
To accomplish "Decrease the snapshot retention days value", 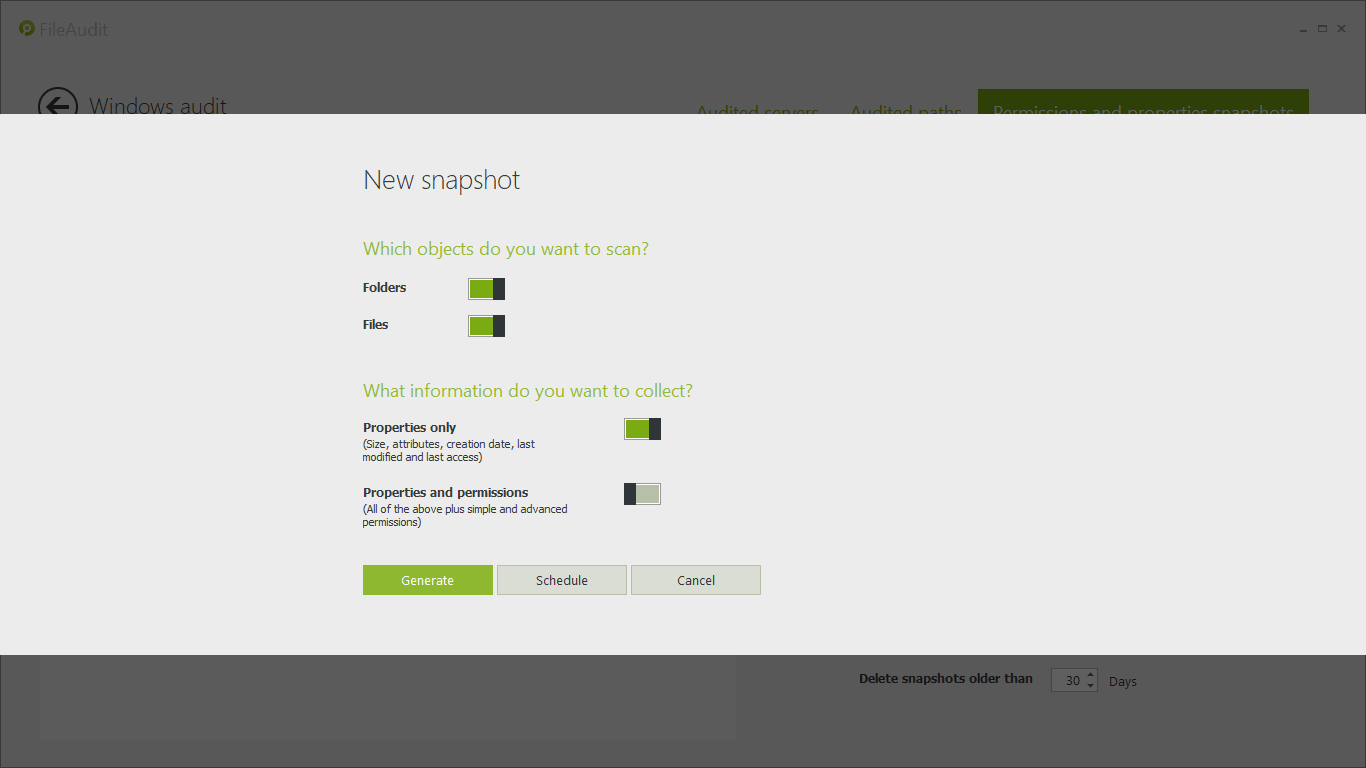I will pyautogui.click(x=1090, y=686).
